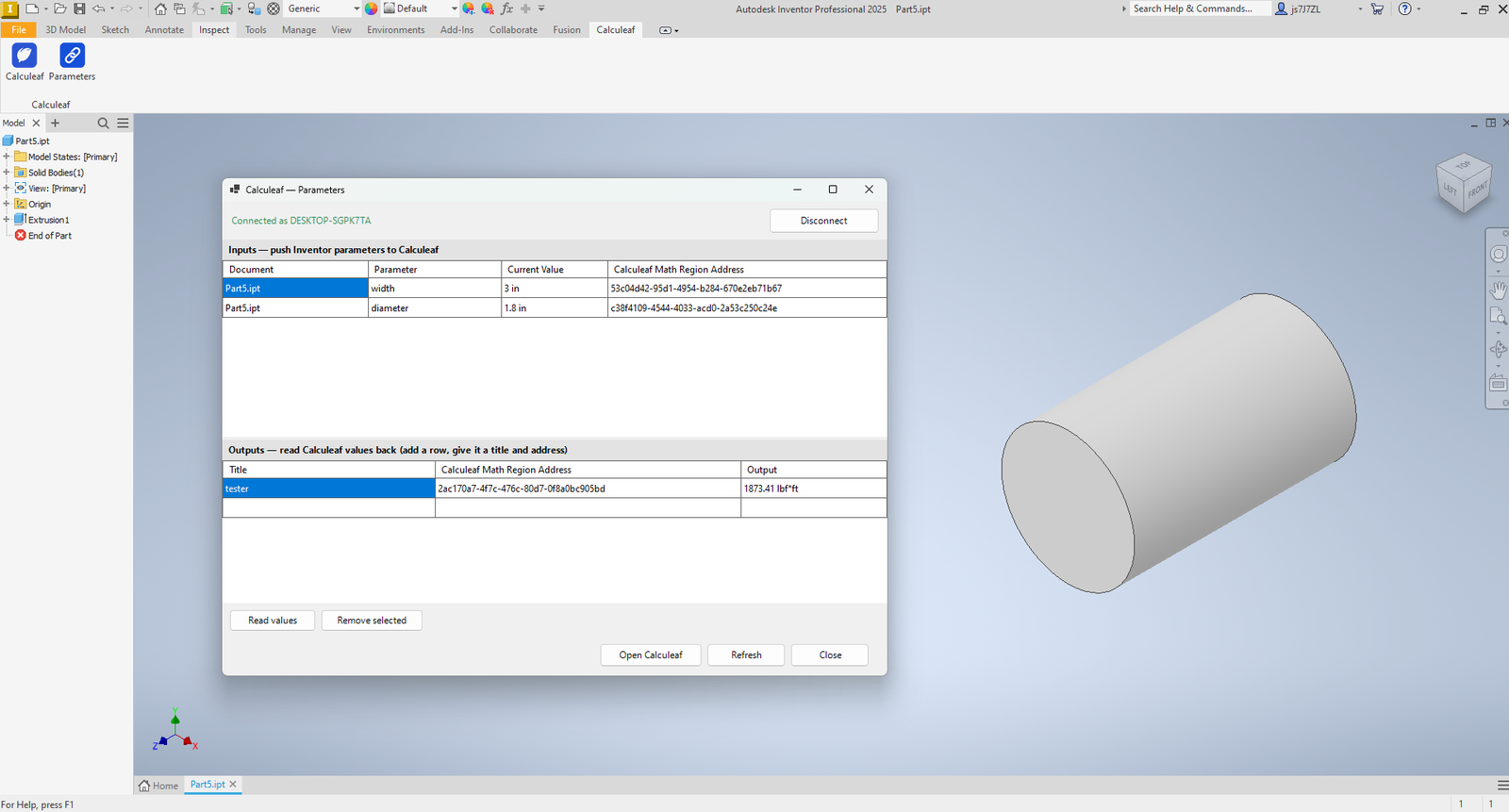The image size is (1509, 812).
Task: Open the Help question mark icon
Action: click(1405, 8)
